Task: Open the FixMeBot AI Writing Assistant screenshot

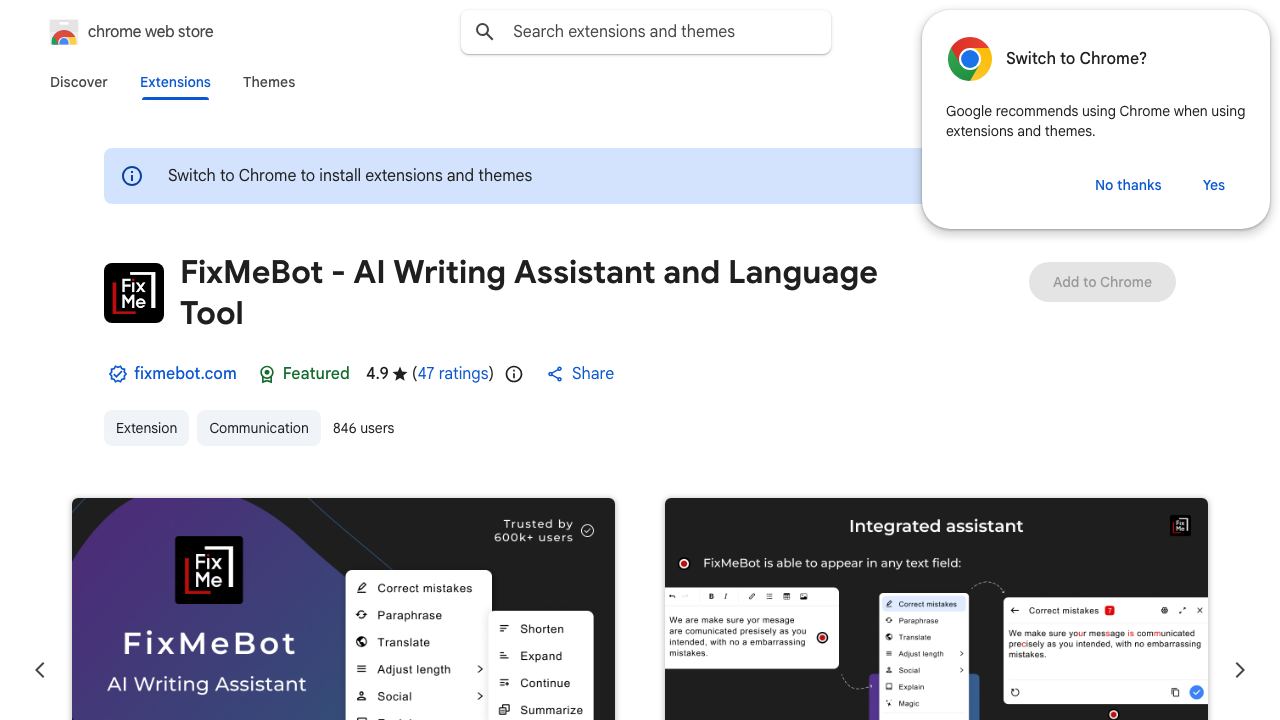Action: (x=343, y=609)
